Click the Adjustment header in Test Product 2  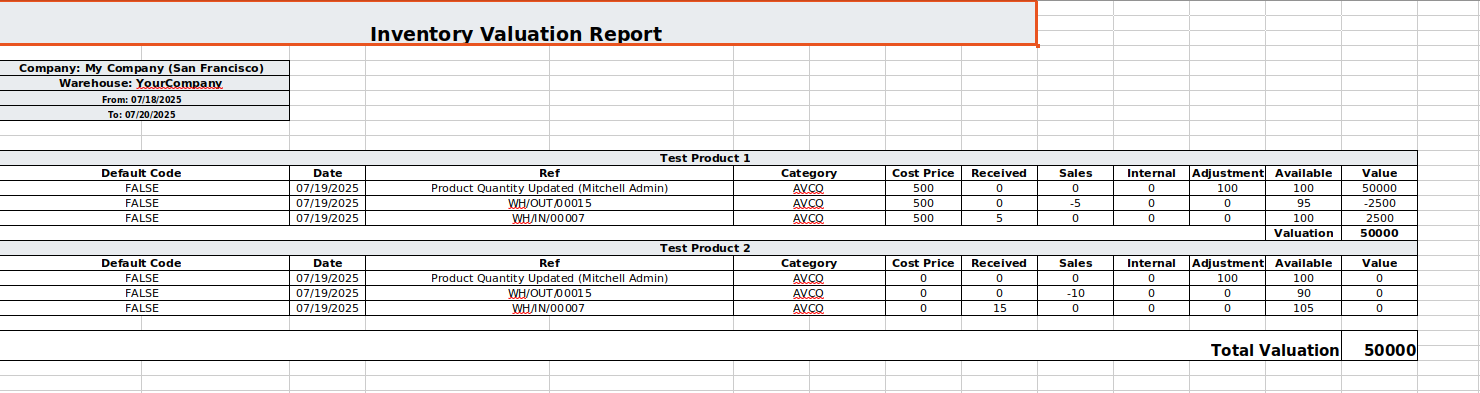point(1228,263)
